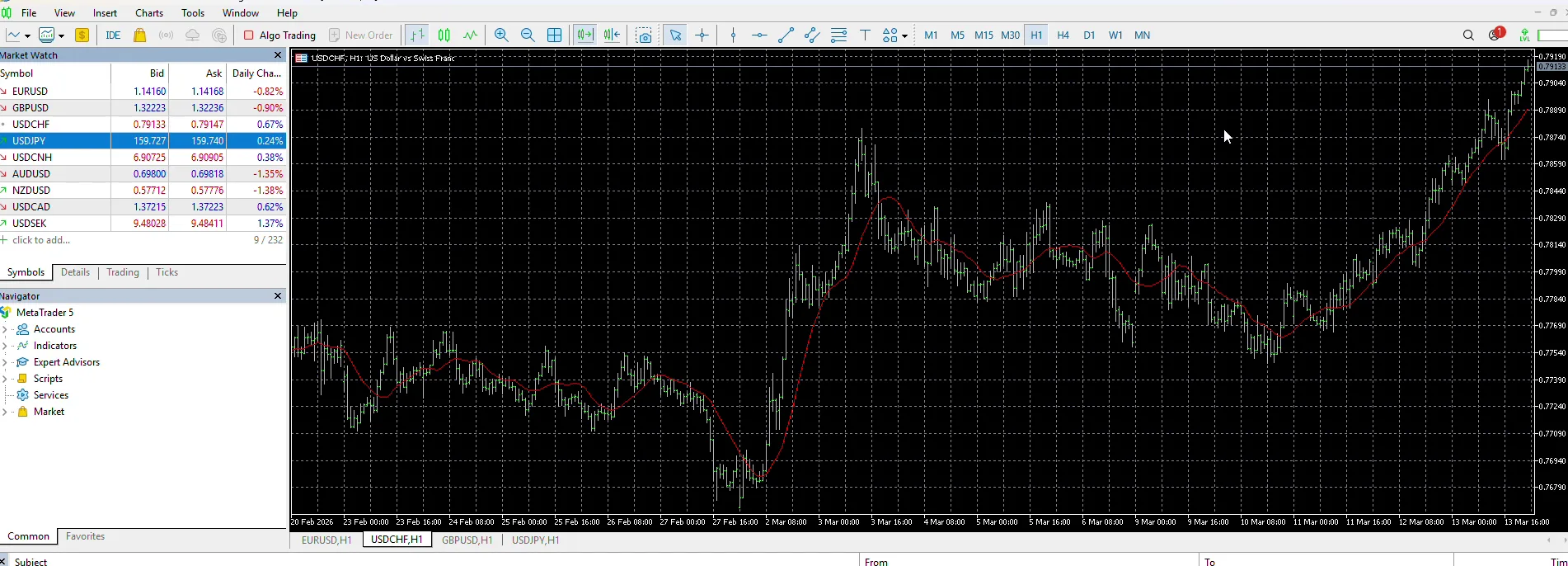This screenshot has width=1568, height=566.
Task: Set timeframe to M15
Action: pos(984,35)
